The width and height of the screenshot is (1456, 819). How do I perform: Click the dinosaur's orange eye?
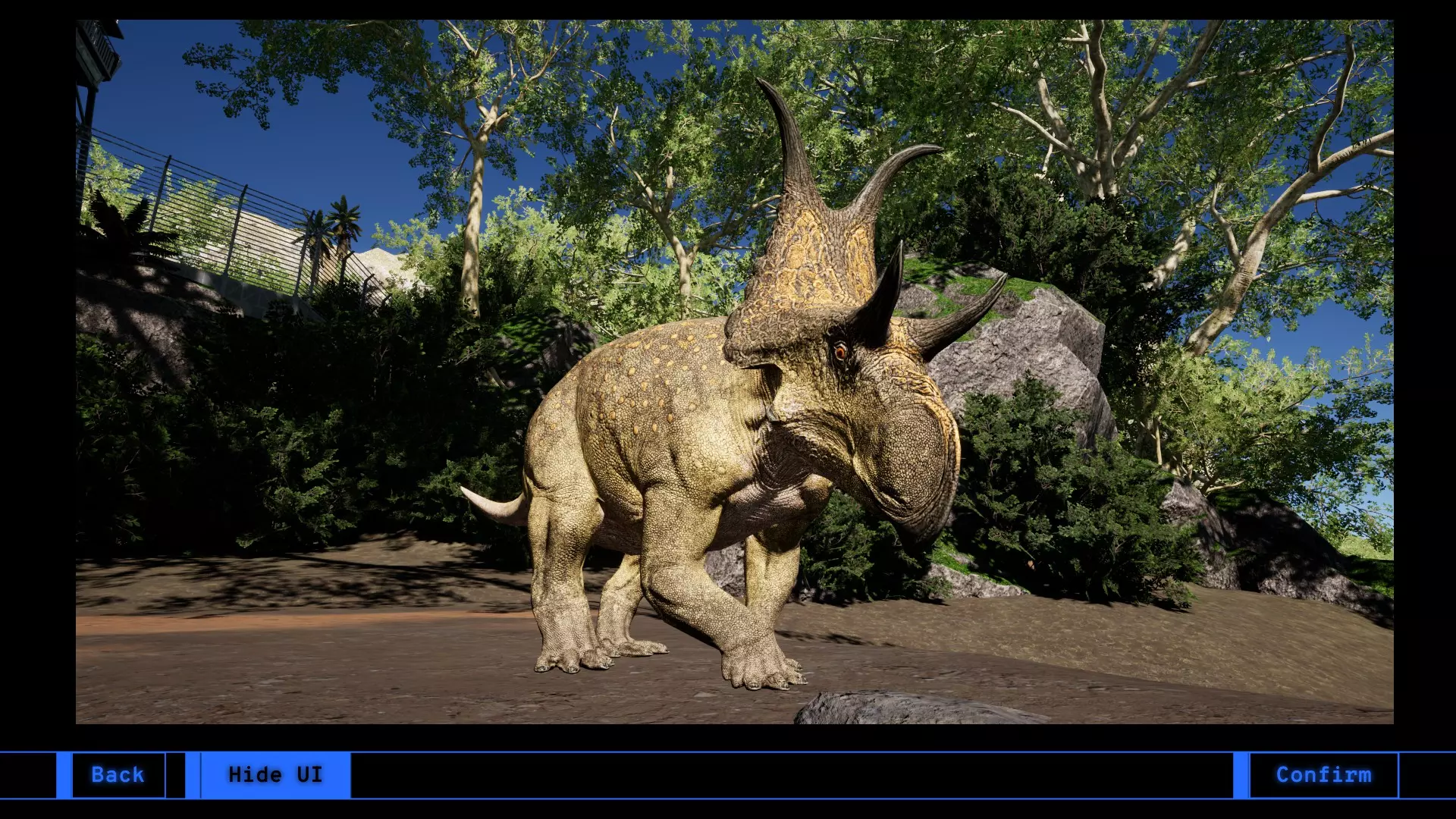click(x=839, y=351)
